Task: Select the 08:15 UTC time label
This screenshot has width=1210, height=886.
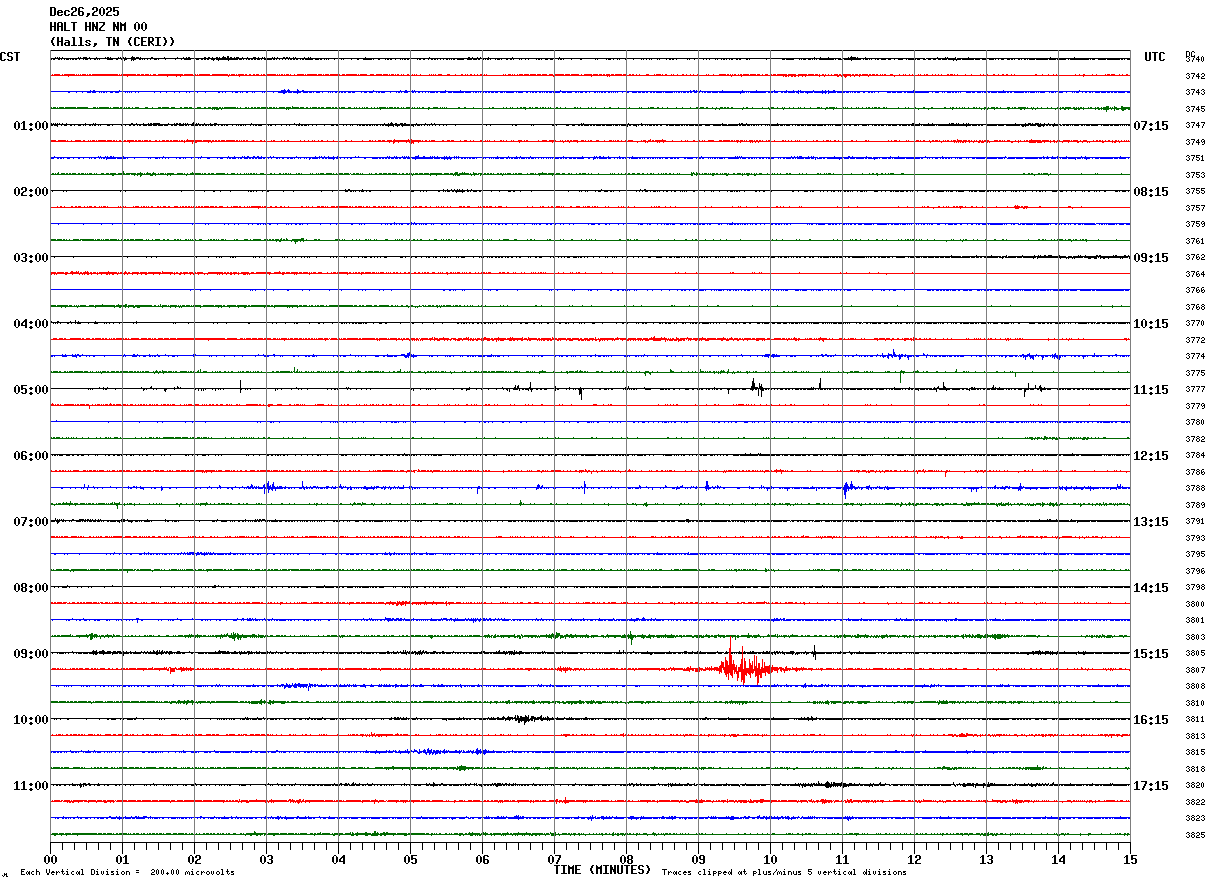Action: click(1151, 192)
